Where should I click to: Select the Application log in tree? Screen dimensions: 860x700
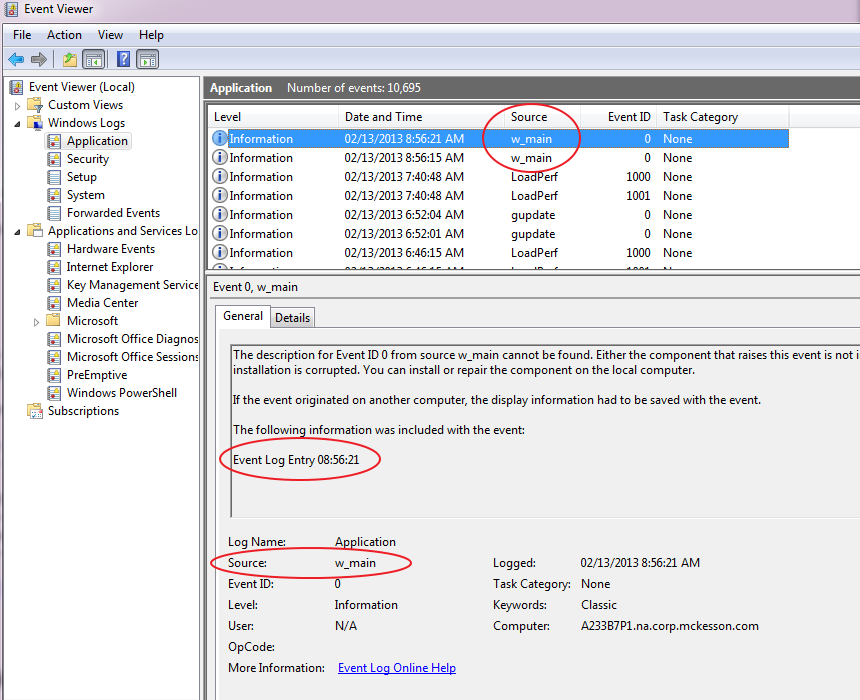pyautogui.click(x=97, y=141)
